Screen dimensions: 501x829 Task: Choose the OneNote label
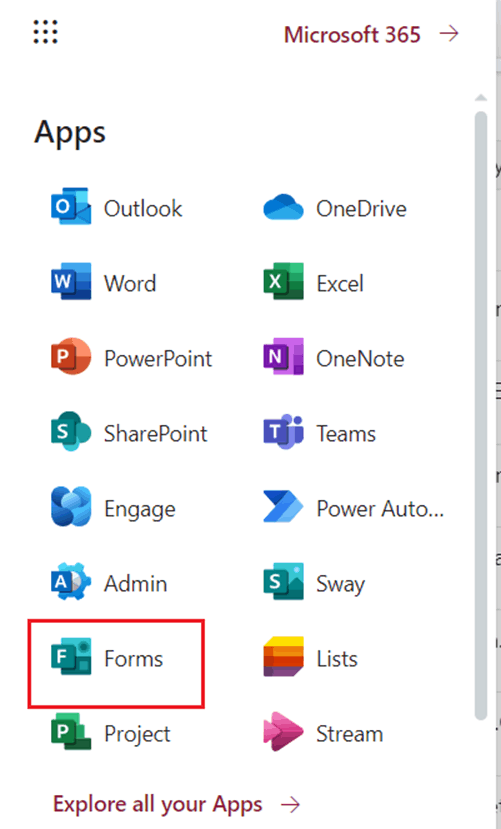pyautogui.click(x=360, y=358)
